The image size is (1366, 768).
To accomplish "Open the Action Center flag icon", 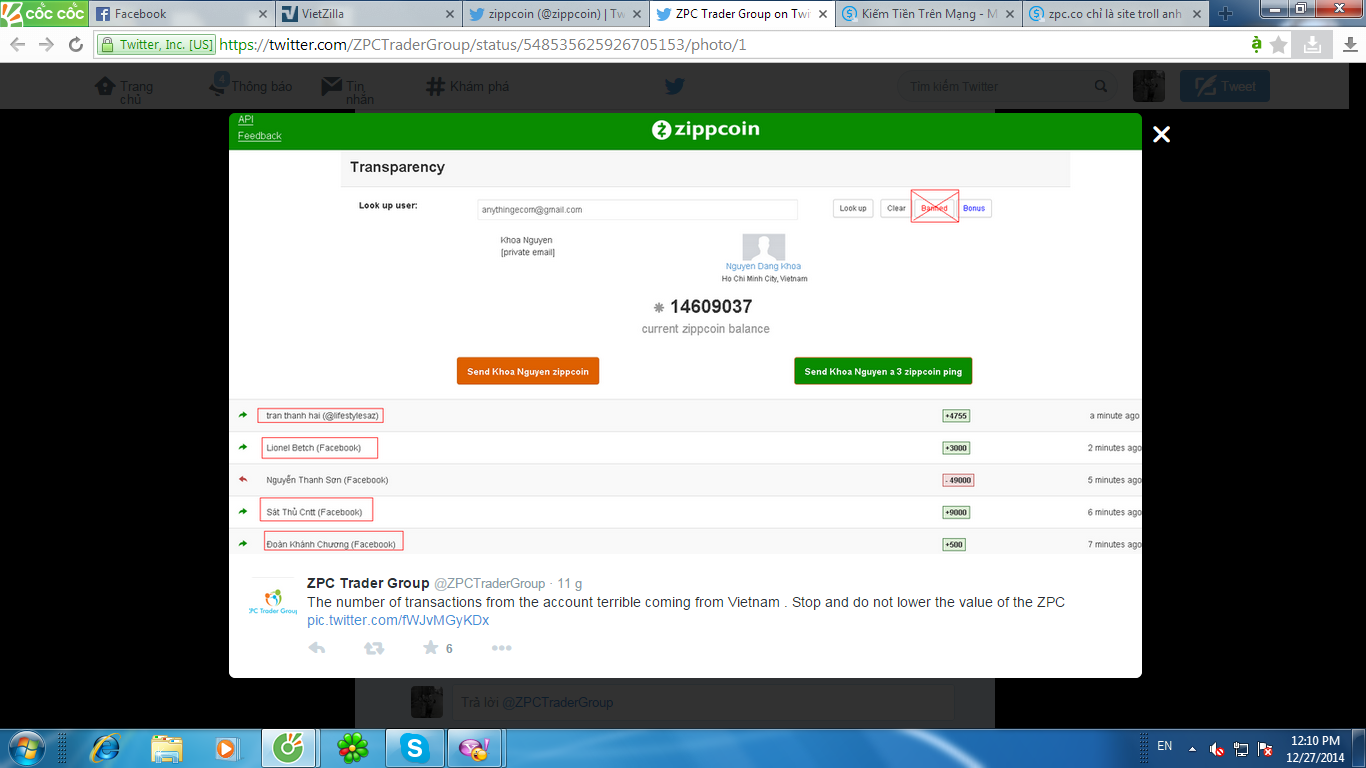I will click(x=1265, y=748).
